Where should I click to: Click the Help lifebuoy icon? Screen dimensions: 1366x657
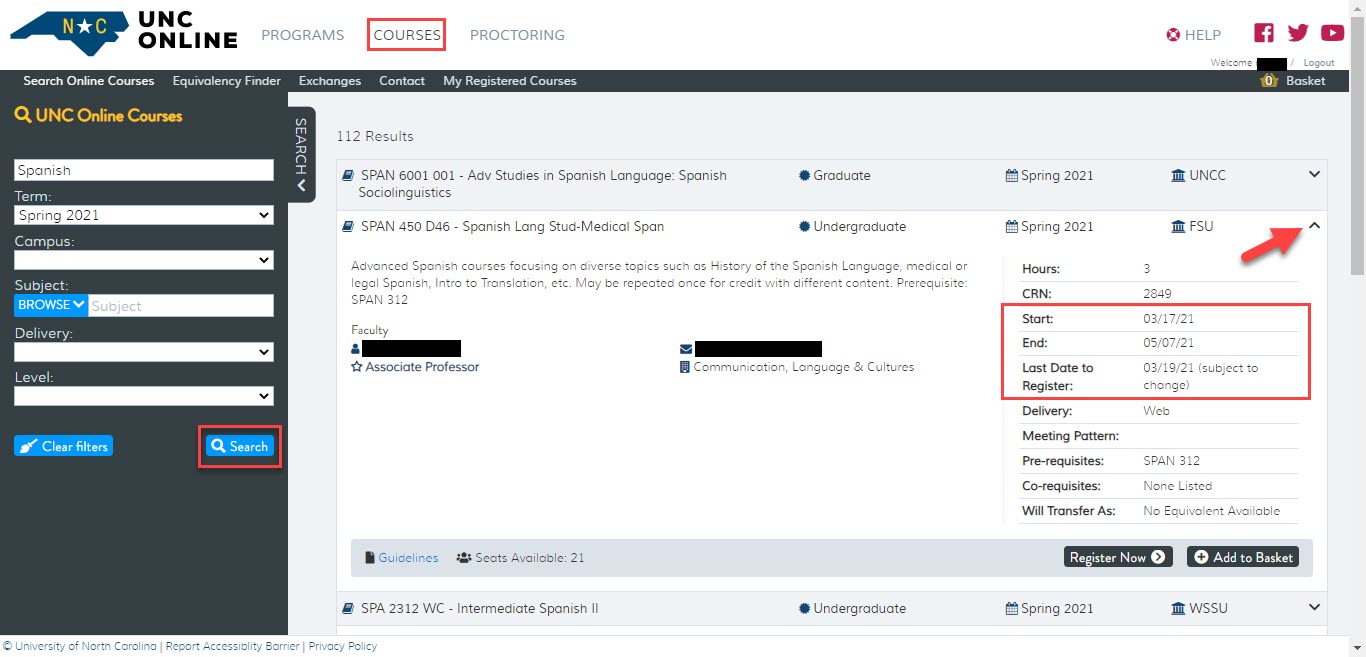[1173, 35]
